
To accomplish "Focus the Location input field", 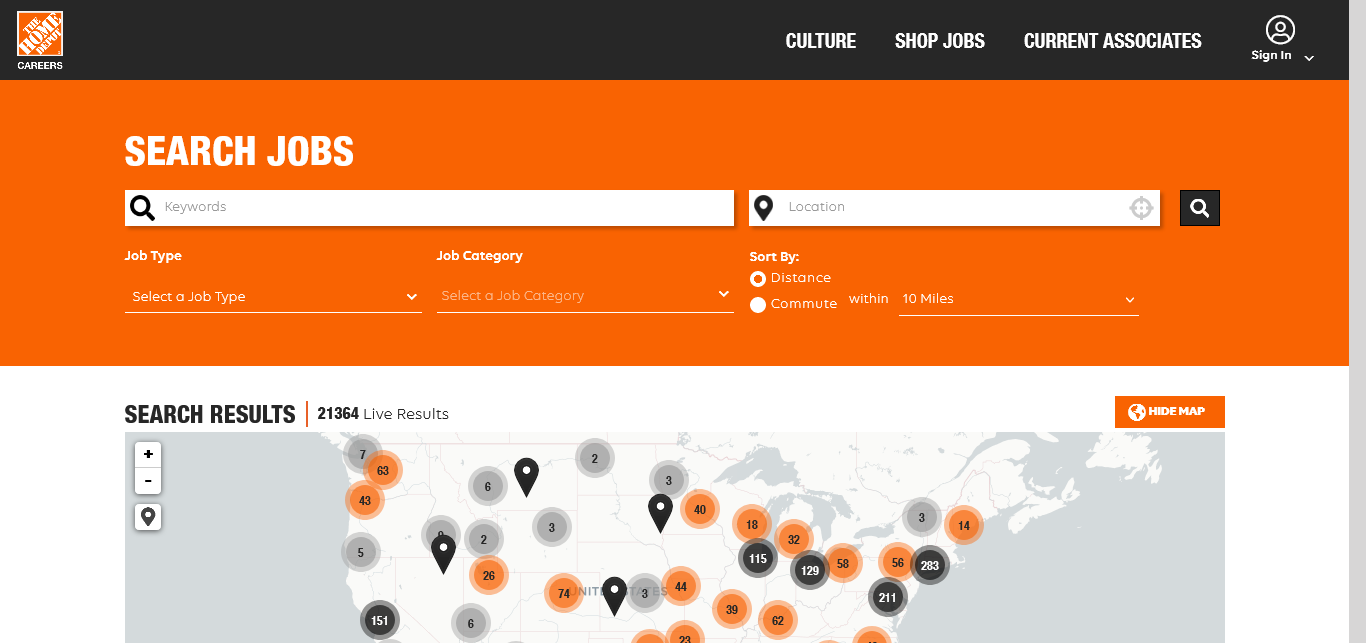I will 950,207.
